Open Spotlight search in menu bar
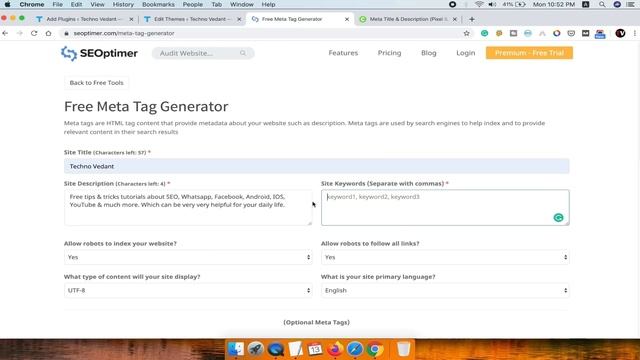The width and height of the screenshot is (640, 360). click(602, 4)
